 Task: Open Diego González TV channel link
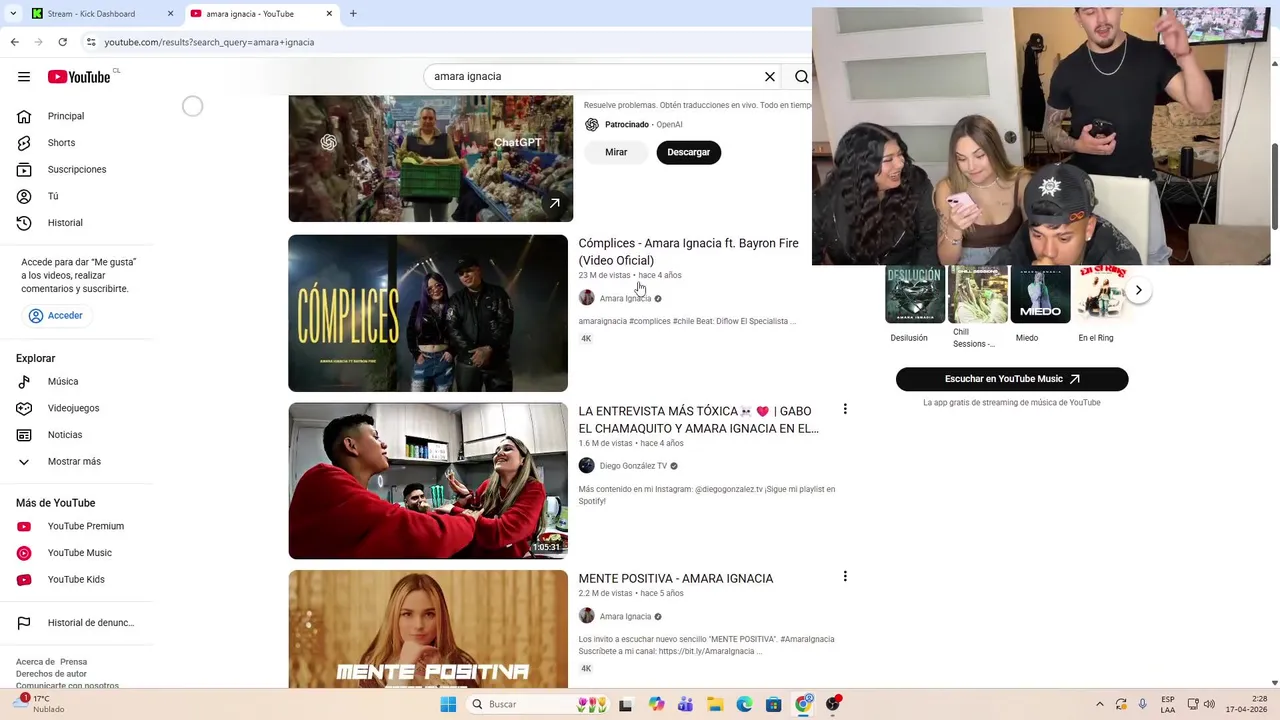click(633, 466)
